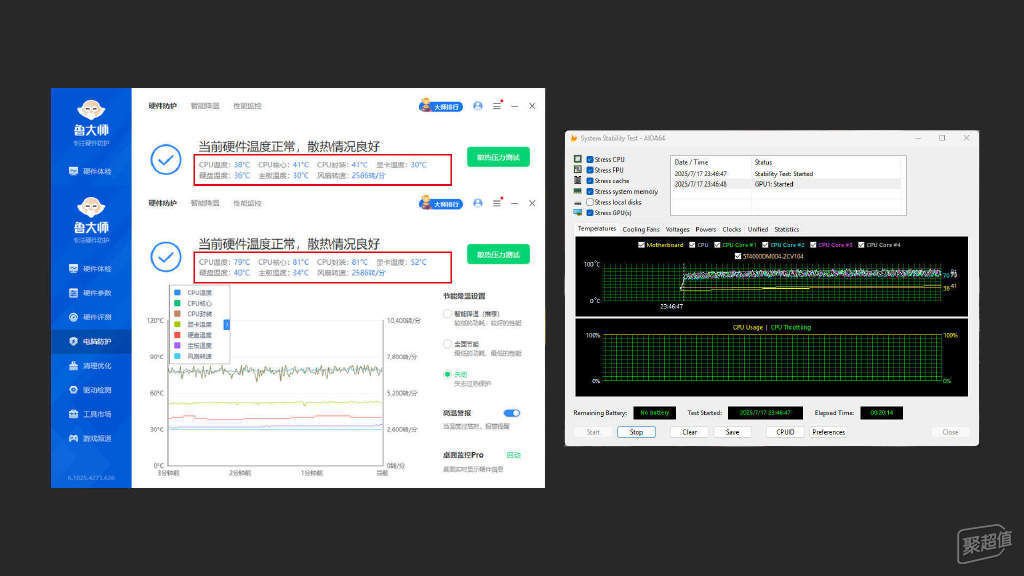Viewport: 1024px width, 576px height.
Task: Open 工具市场 in the Lu Dashi sidebar
Action: 91,414
